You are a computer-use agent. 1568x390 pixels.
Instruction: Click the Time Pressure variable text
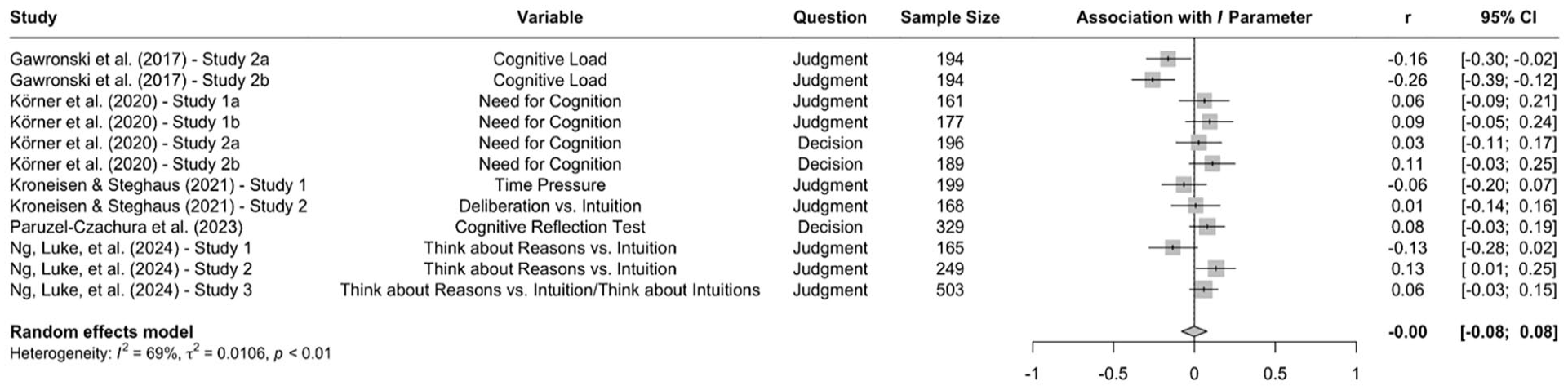(x=549, y=185)
